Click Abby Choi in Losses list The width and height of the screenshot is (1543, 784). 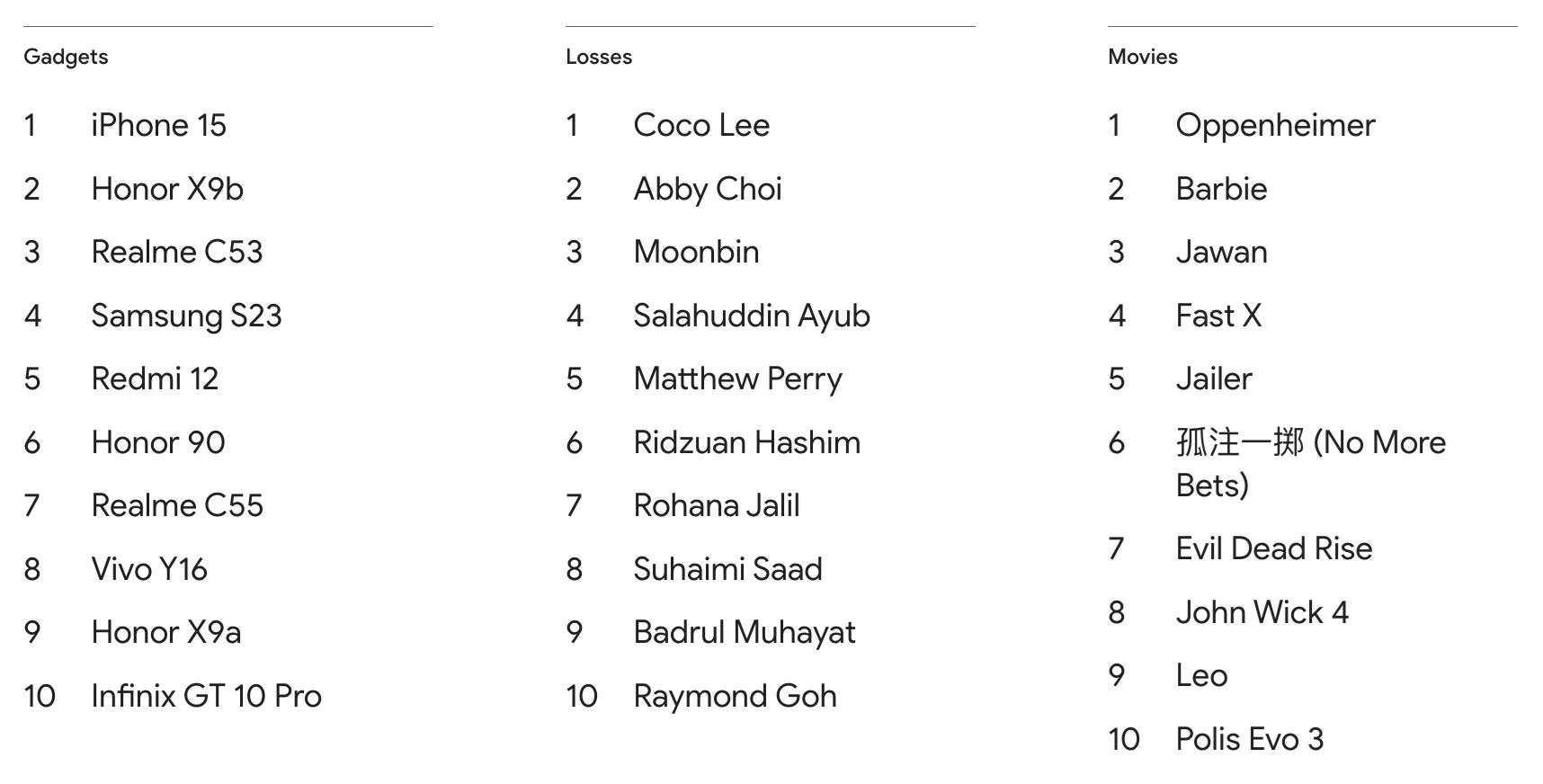[x=708, y=189]
